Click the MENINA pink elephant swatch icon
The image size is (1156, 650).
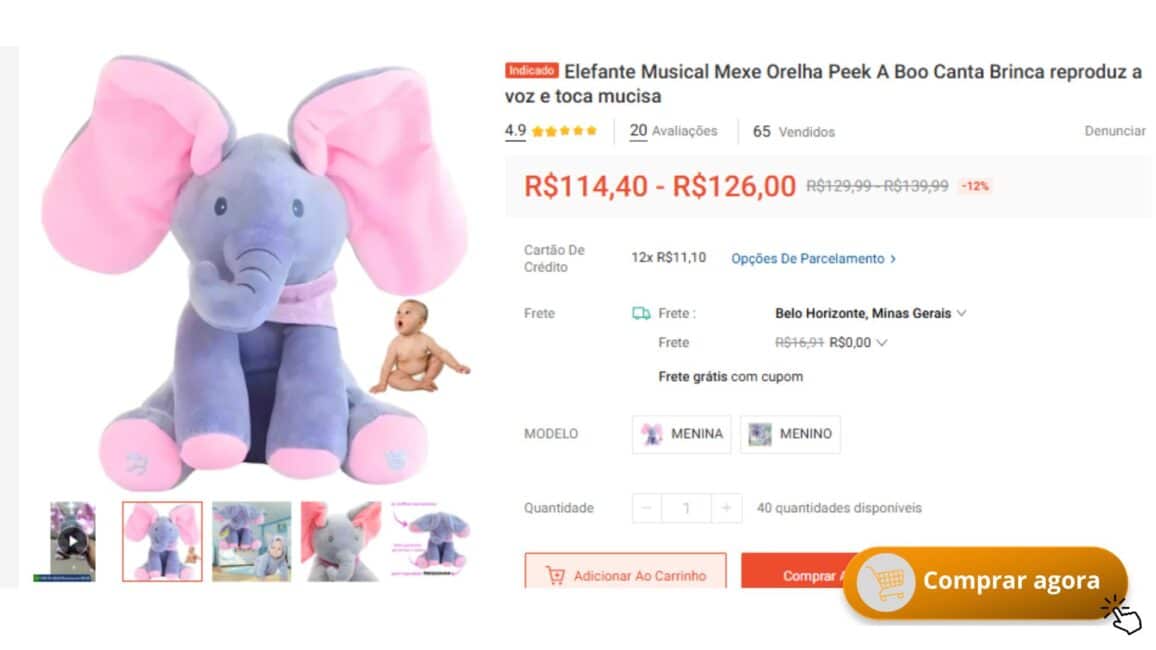[652, 434]
